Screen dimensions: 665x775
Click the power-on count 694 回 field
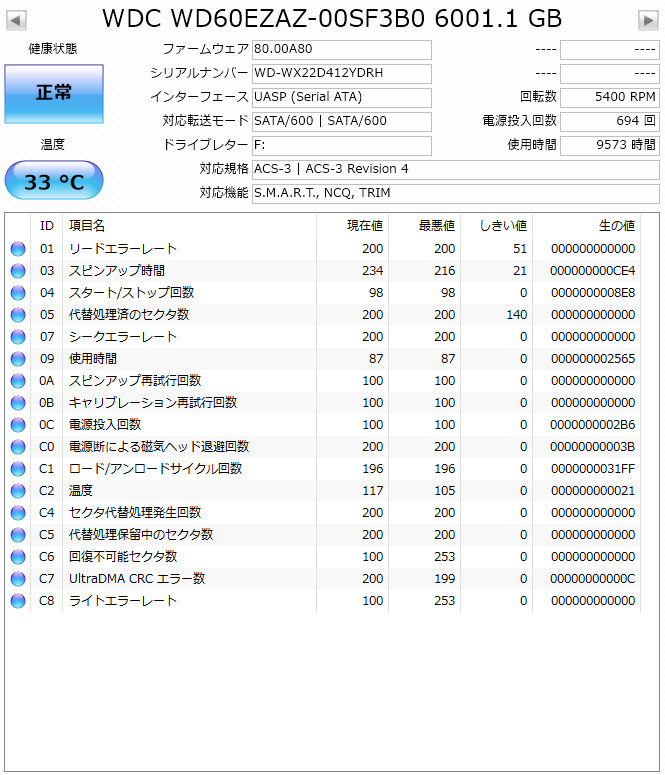610,121
